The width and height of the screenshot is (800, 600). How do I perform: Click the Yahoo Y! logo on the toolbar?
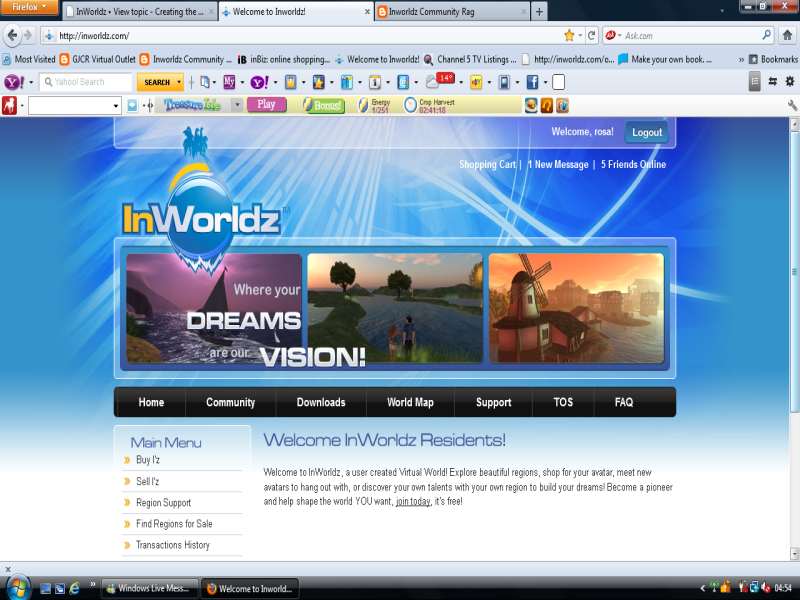coord(14,82)
